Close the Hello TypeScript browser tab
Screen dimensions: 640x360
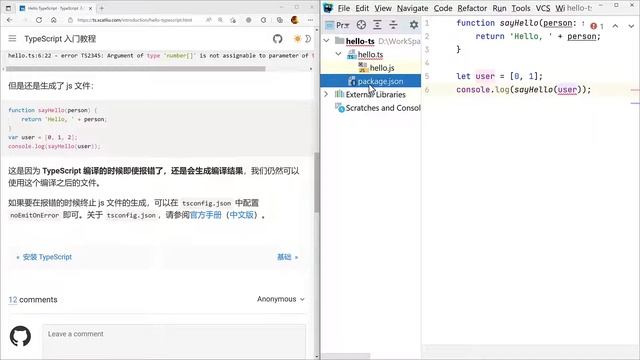click(90, 8)
